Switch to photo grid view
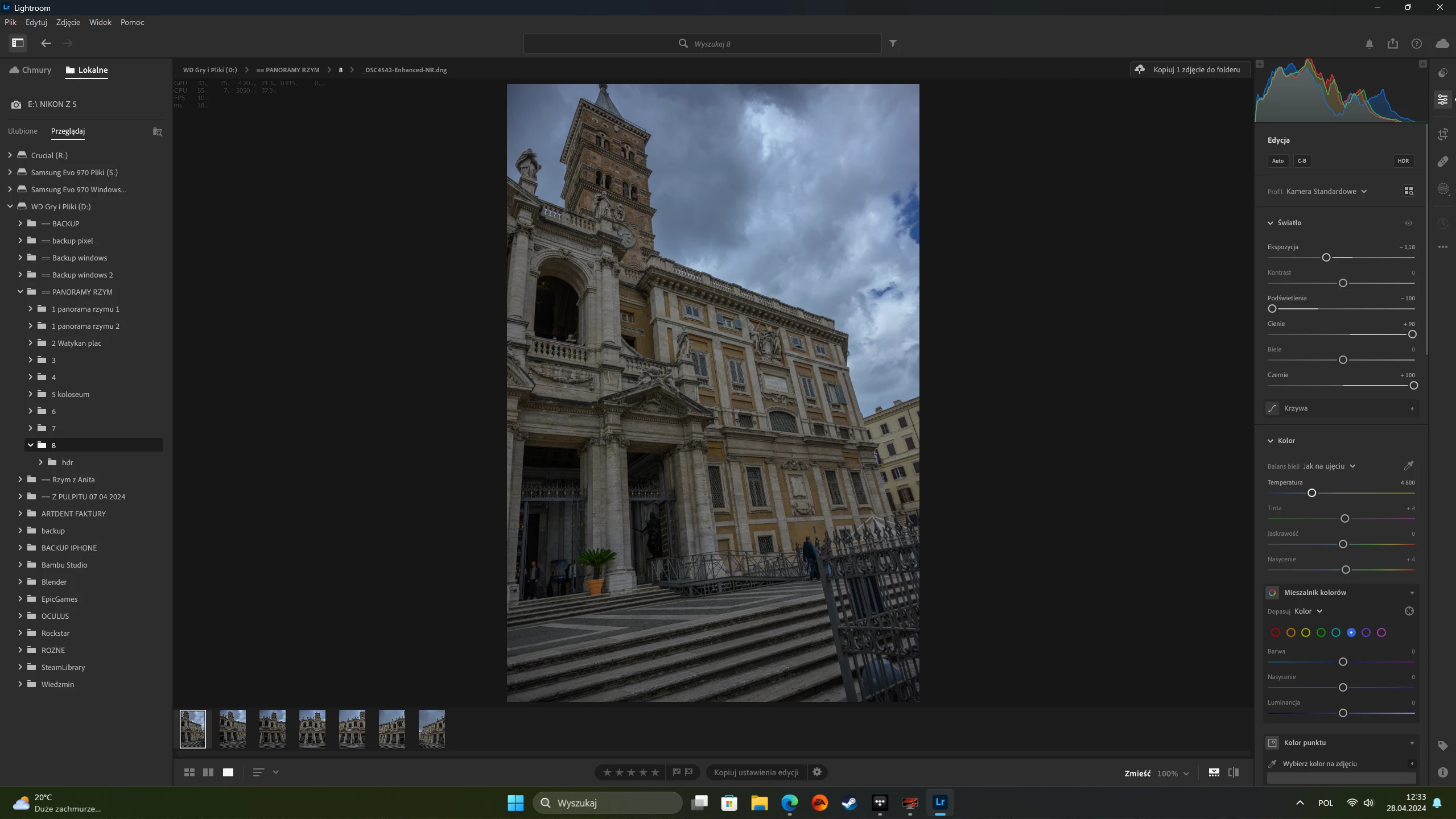 pyautogui.click(x=189, y=772)
